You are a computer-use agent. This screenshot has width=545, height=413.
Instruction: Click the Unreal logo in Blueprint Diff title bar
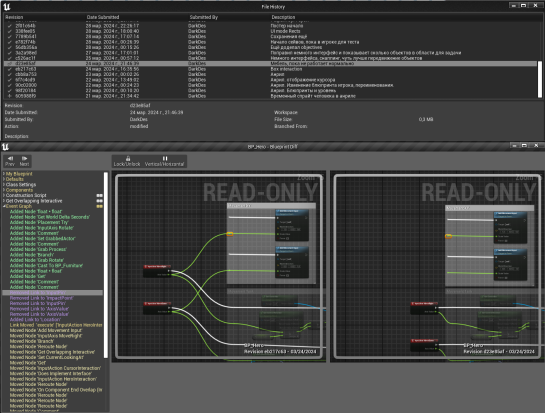coord(6,146)
